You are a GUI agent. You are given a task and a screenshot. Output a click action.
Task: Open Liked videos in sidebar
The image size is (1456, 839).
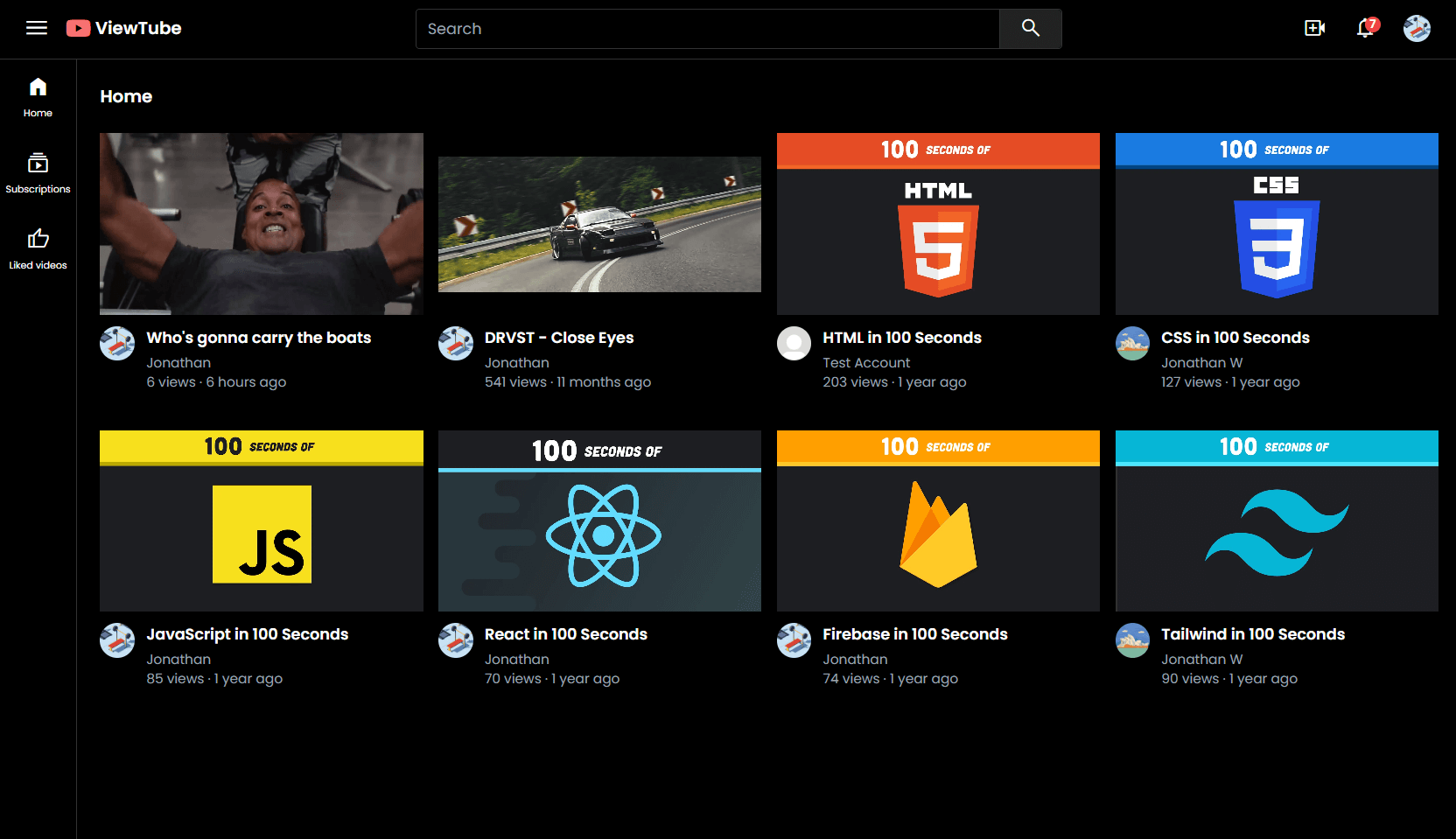(x=38, y=249)
